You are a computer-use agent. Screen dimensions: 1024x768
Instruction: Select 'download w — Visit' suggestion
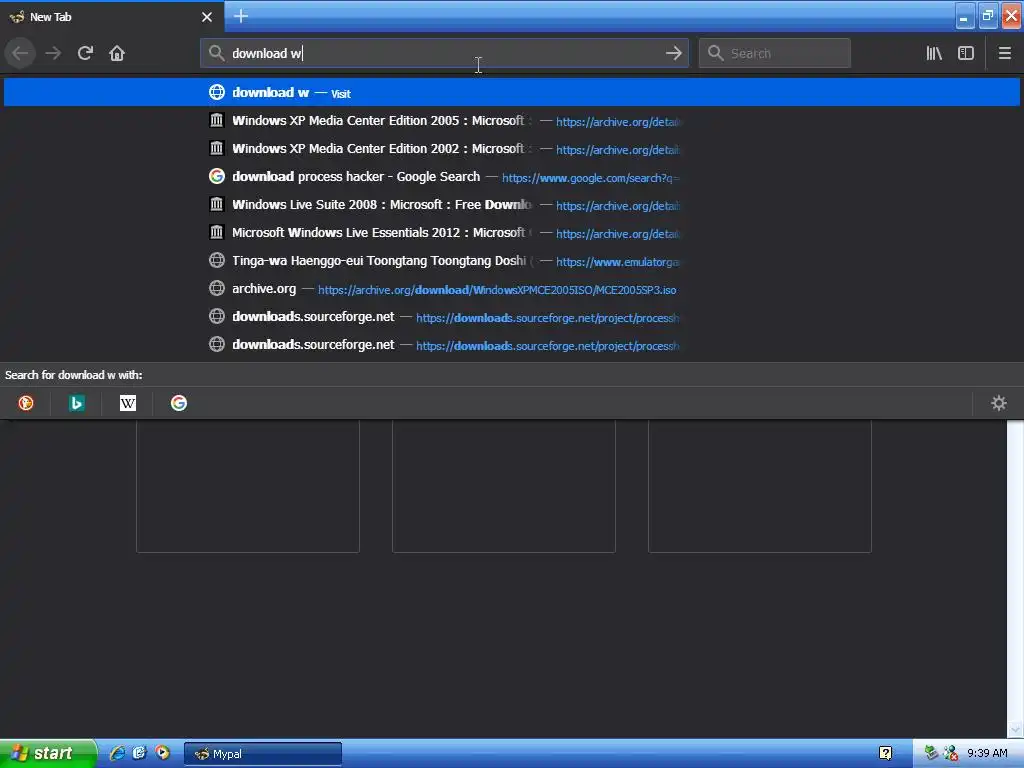tap(512, 93)
